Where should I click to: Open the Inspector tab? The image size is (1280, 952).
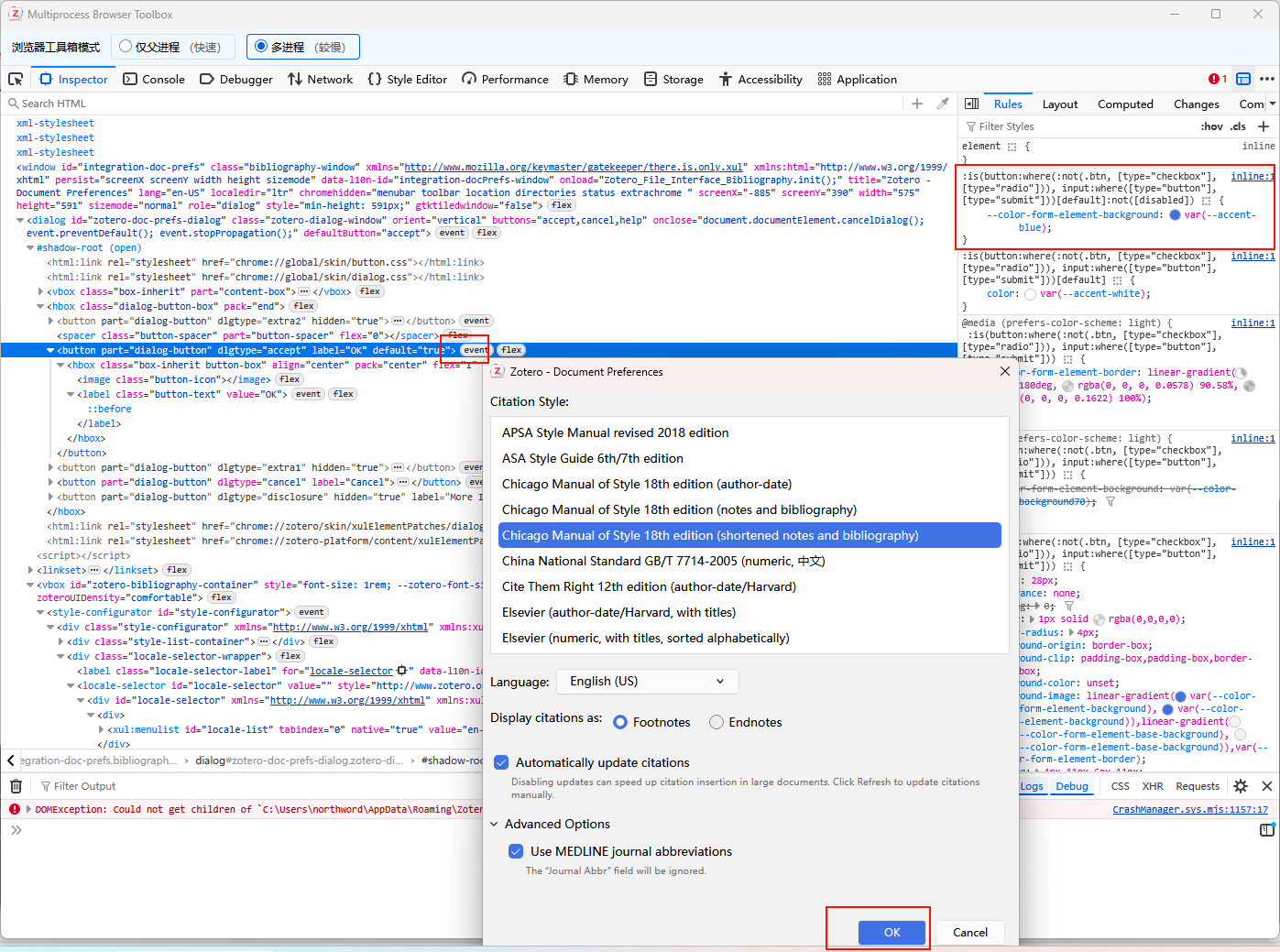(x=73, y=80)
